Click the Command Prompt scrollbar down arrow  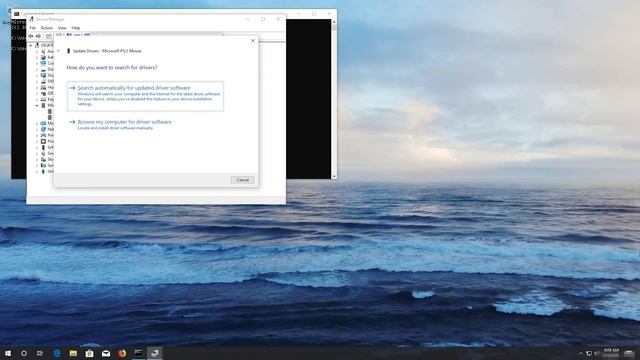coord(334,176)
